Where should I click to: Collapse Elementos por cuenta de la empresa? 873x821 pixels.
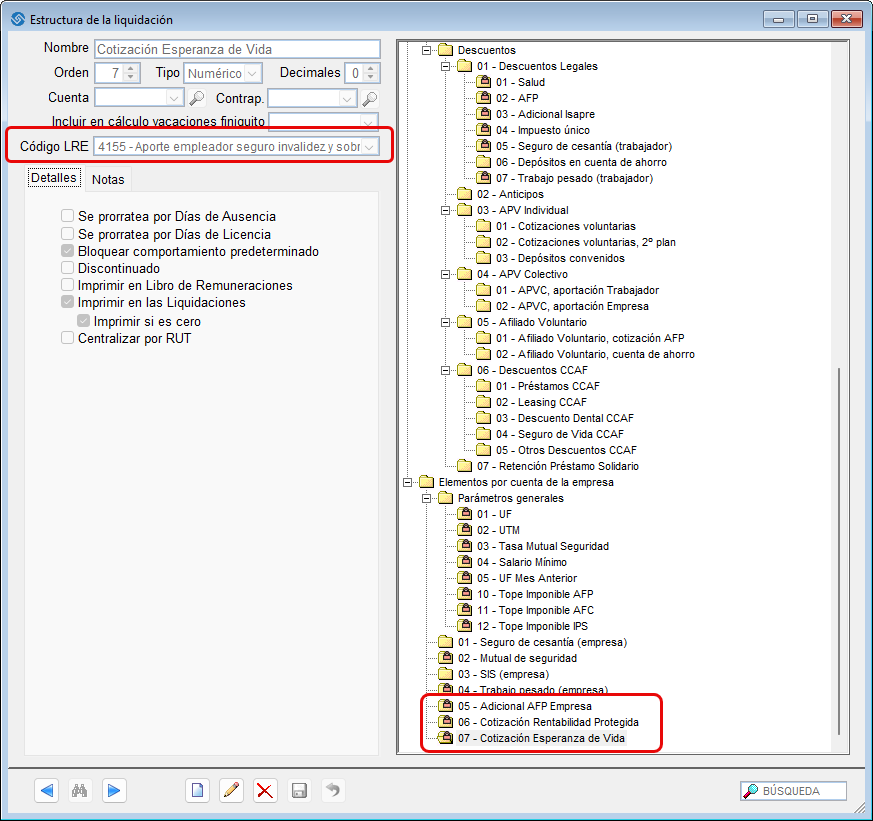point(408,482)
